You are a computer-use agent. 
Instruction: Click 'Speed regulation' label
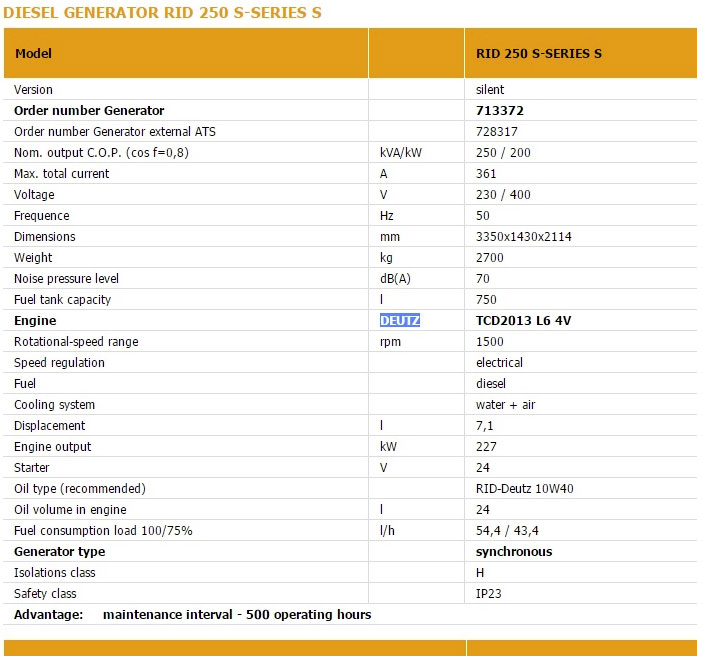point(59,362)
